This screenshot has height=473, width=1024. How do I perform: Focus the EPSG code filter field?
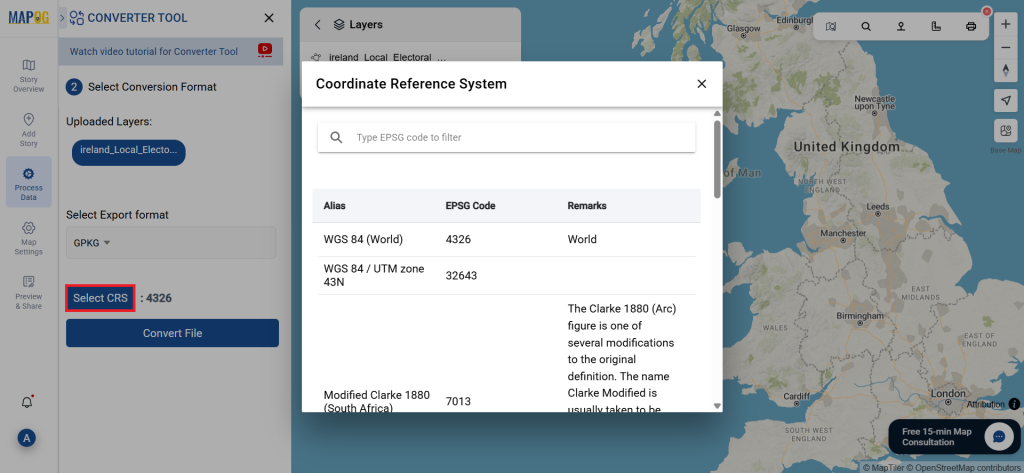coord(507,138)
